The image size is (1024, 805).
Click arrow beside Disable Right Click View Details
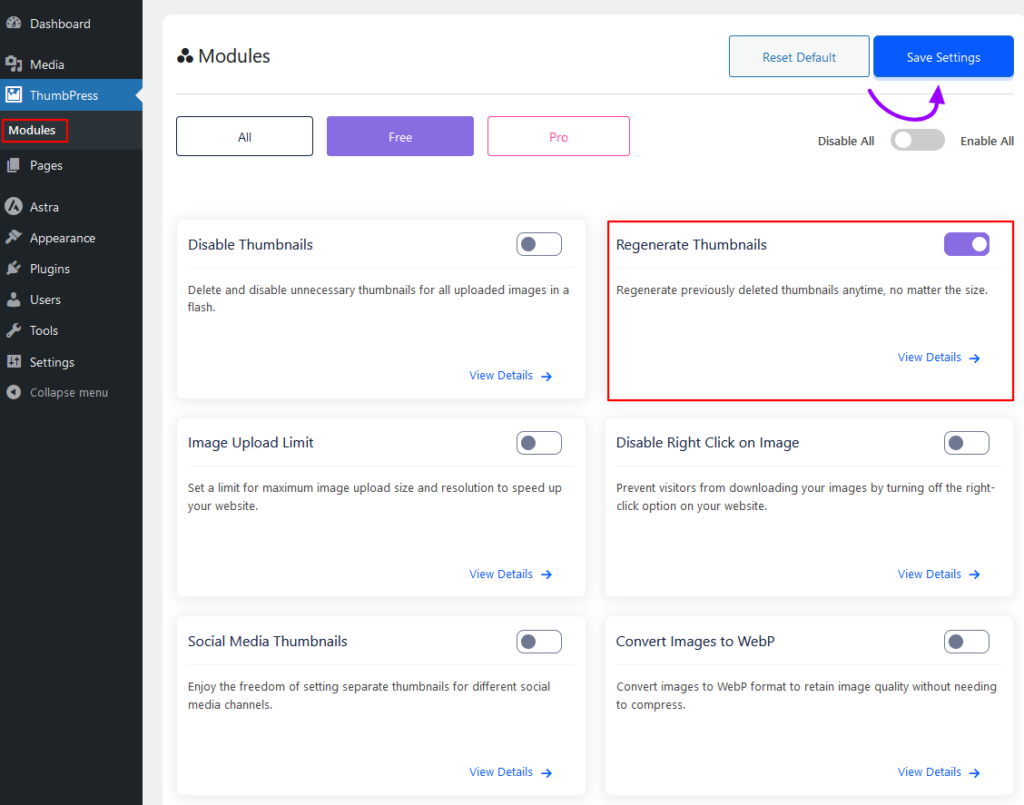974,575
